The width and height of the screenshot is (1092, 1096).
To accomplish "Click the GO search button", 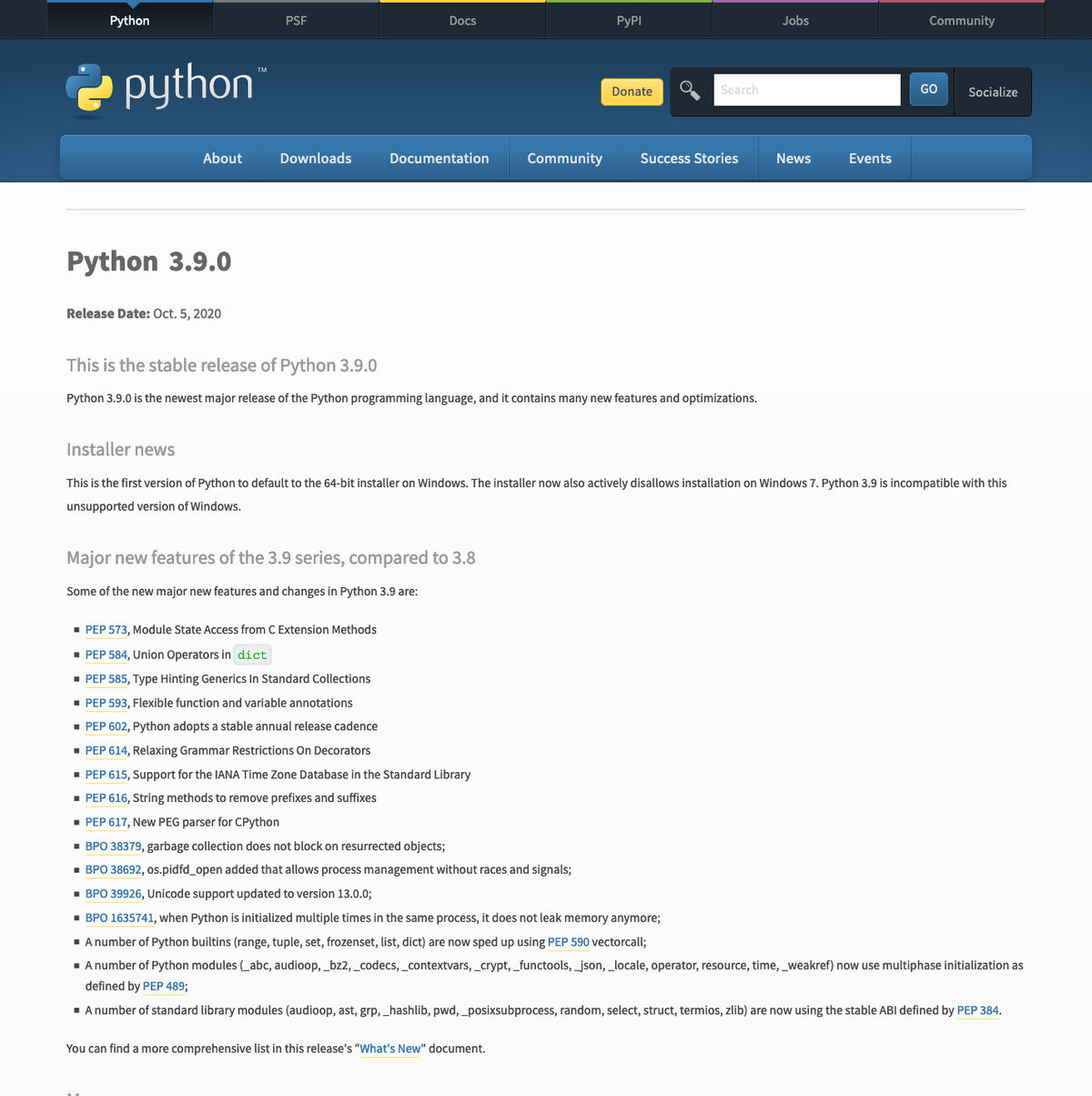I will click(x=928, y=89).
